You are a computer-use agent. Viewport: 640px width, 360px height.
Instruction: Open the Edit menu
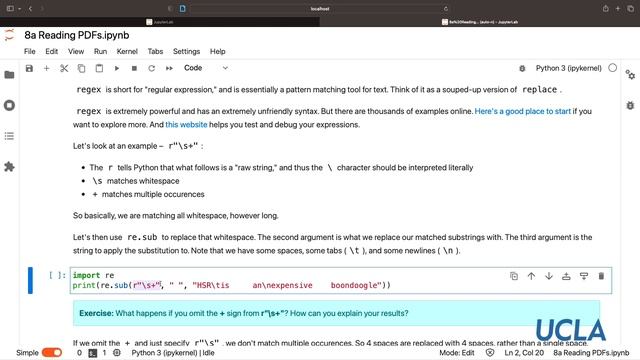51,51
